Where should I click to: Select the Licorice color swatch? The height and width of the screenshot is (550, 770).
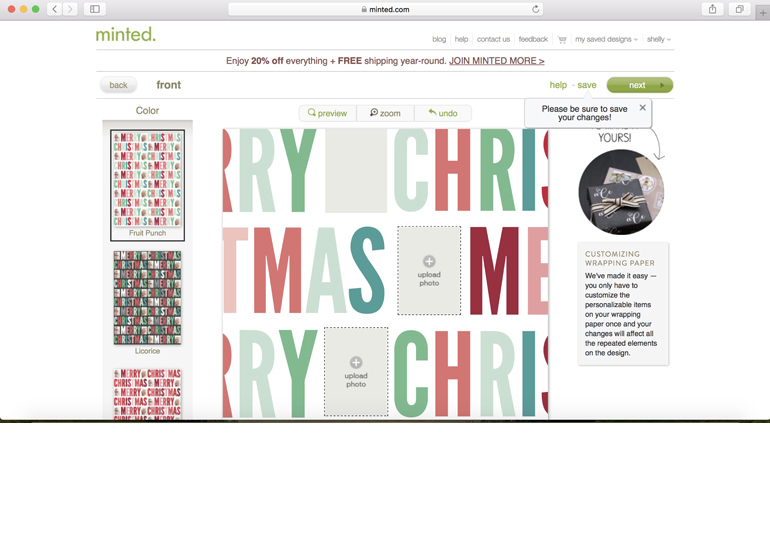click(147, 302)
